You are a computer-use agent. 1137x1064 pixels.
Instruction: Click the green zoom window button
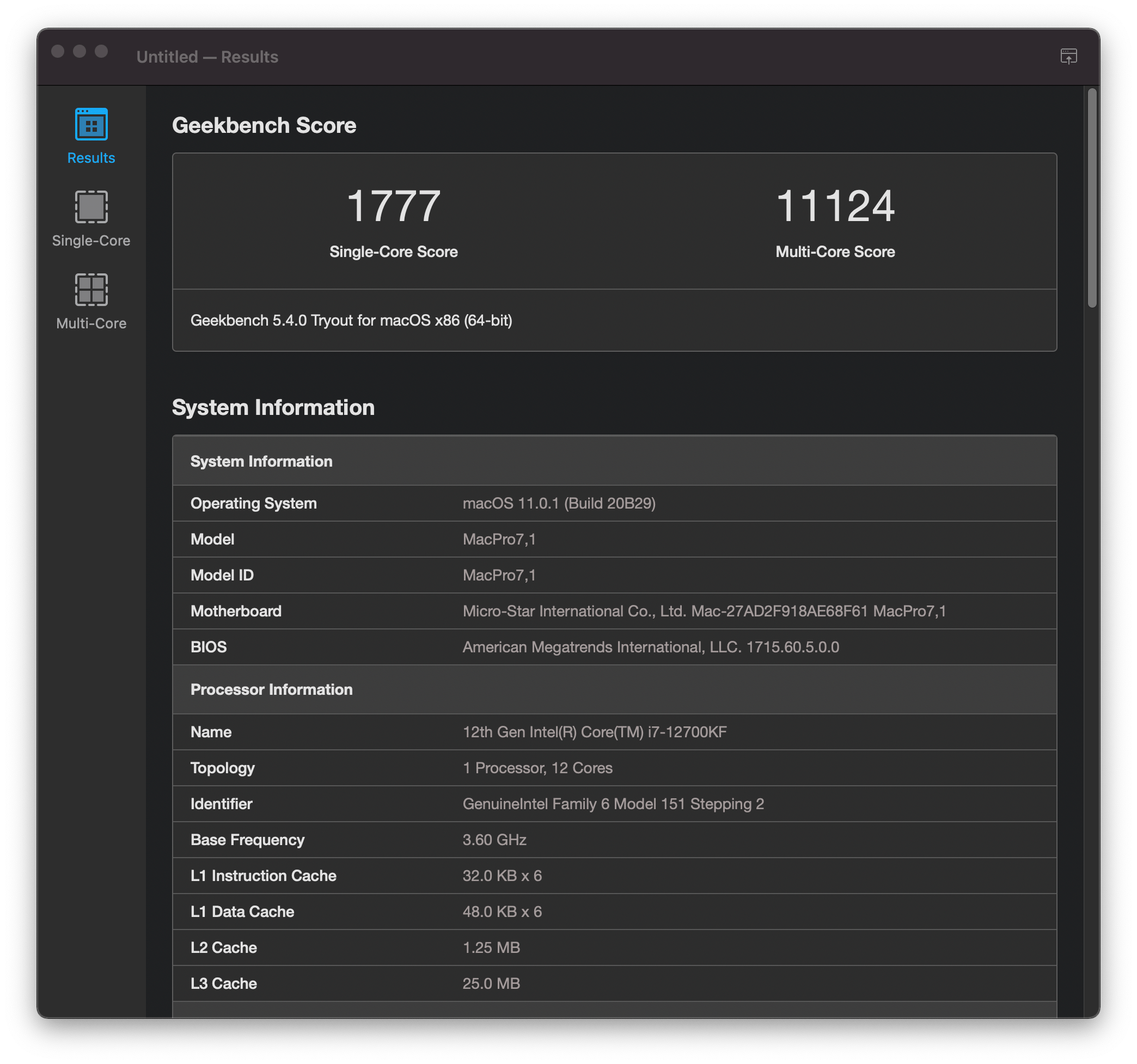pyautogui.click(x=101, y=52)
